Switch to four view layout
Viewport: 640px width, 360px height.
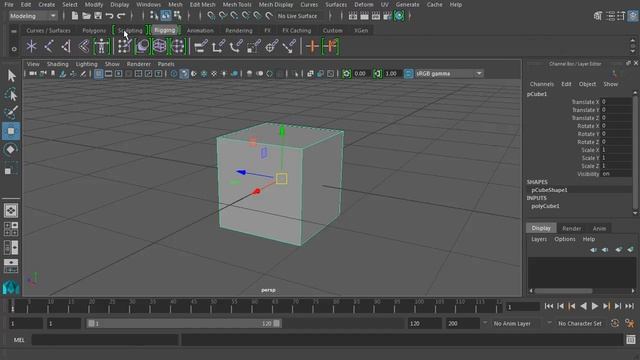[11, 229]
